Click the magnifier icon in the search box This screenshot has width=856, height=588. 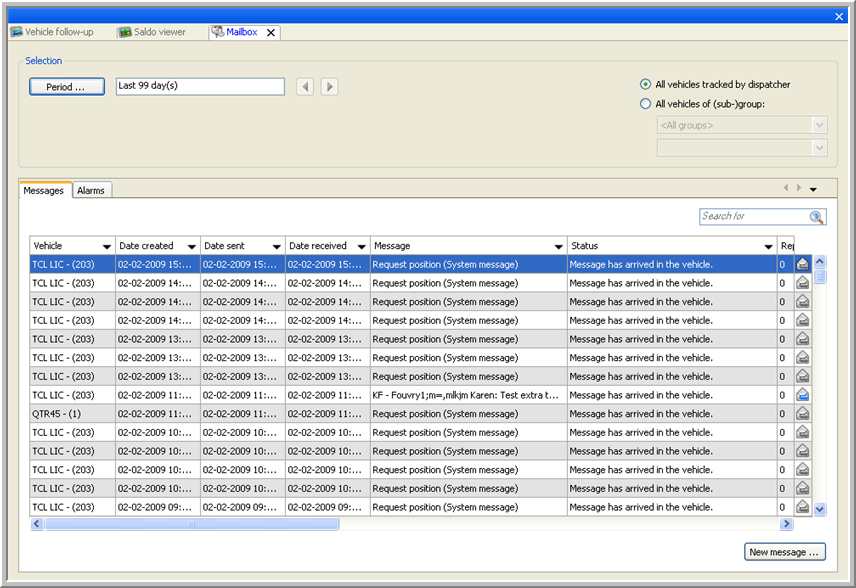click(816, 217)
